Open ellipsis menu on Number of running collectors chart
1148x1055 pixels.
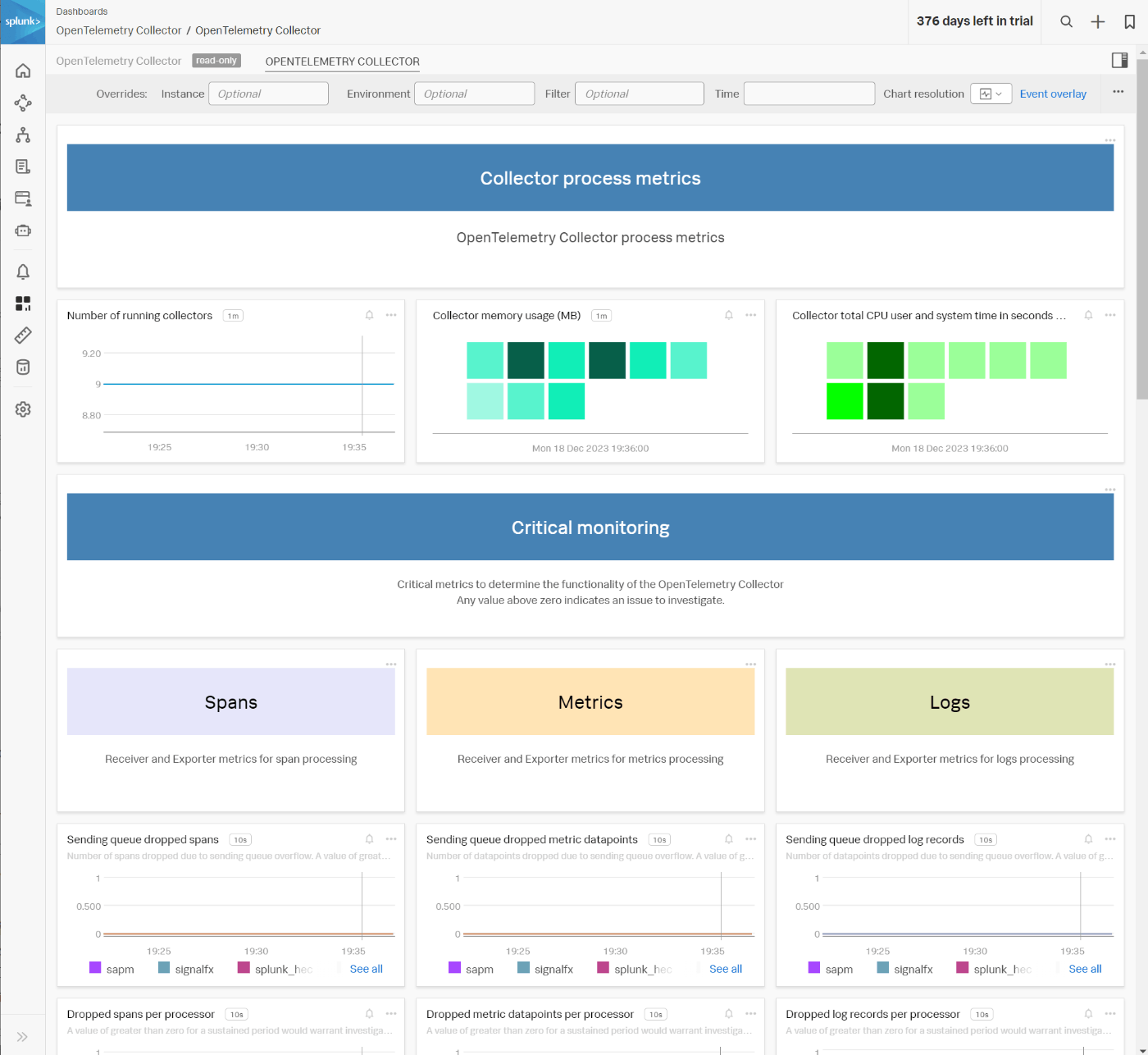tap(391, 315)
